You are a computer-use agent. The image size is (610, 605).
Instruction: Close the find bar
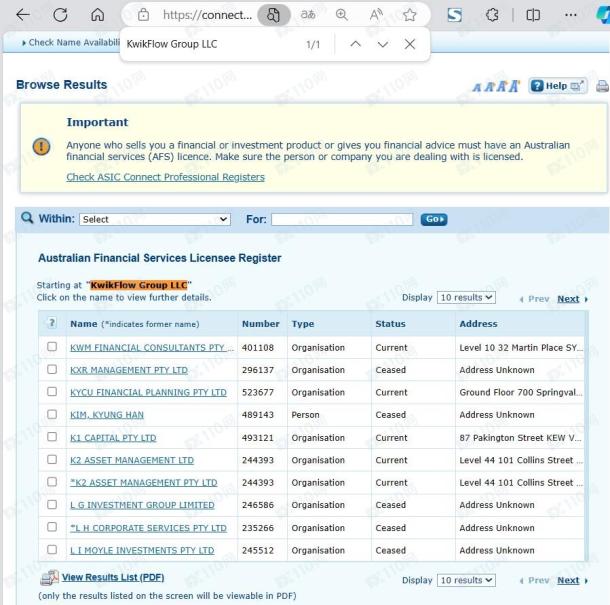click(x=410, y=44)
